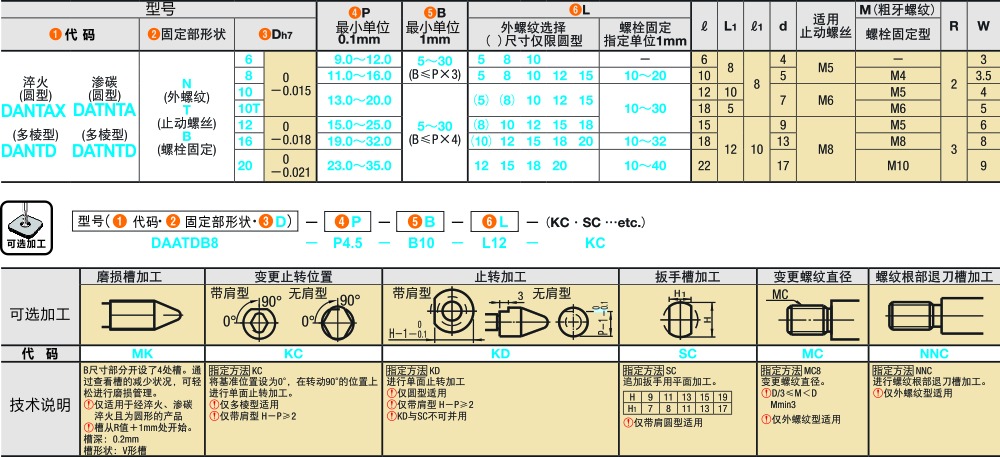1000x457 pixels.
Task: Click the B condition (B≤P×3)
Action: [435, 74]
